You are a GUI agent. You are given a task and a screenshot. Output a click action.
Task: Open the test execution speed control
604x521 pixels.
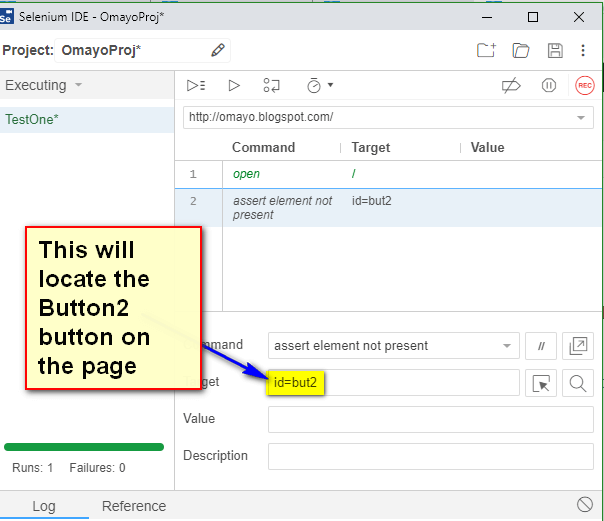click(314, 85)
